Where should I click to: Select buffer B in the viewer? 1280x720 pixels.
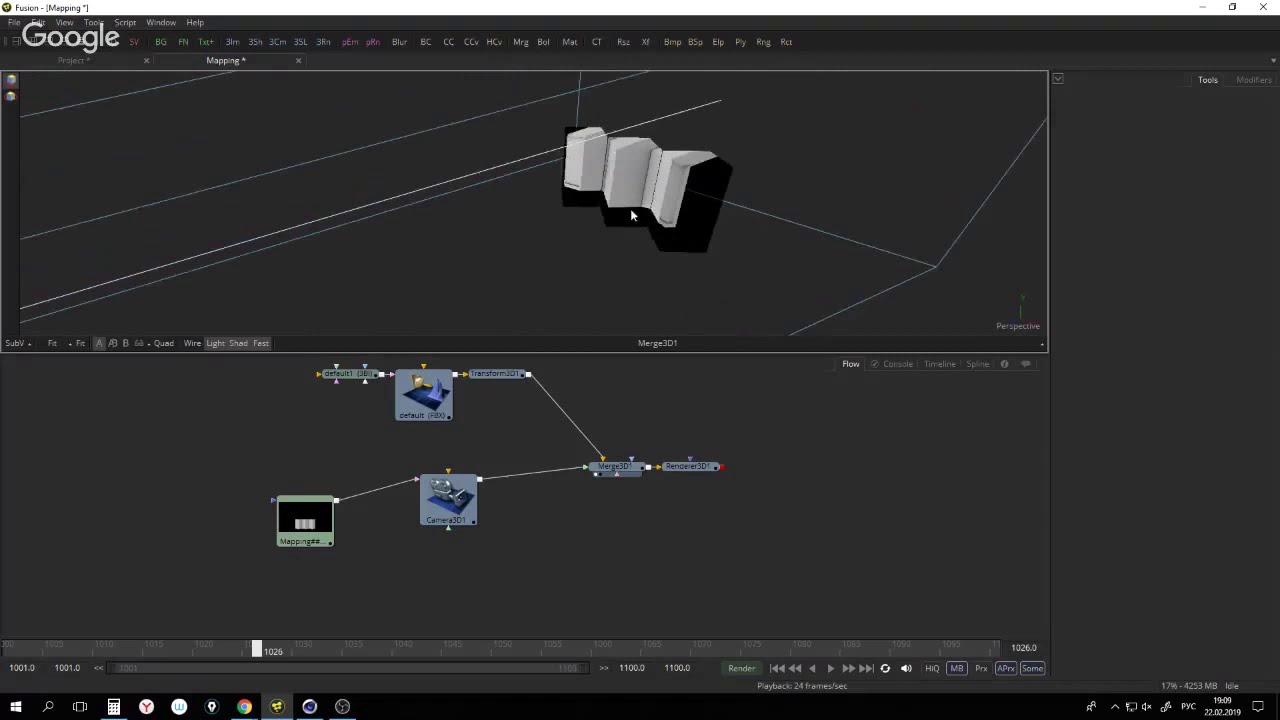125,343
